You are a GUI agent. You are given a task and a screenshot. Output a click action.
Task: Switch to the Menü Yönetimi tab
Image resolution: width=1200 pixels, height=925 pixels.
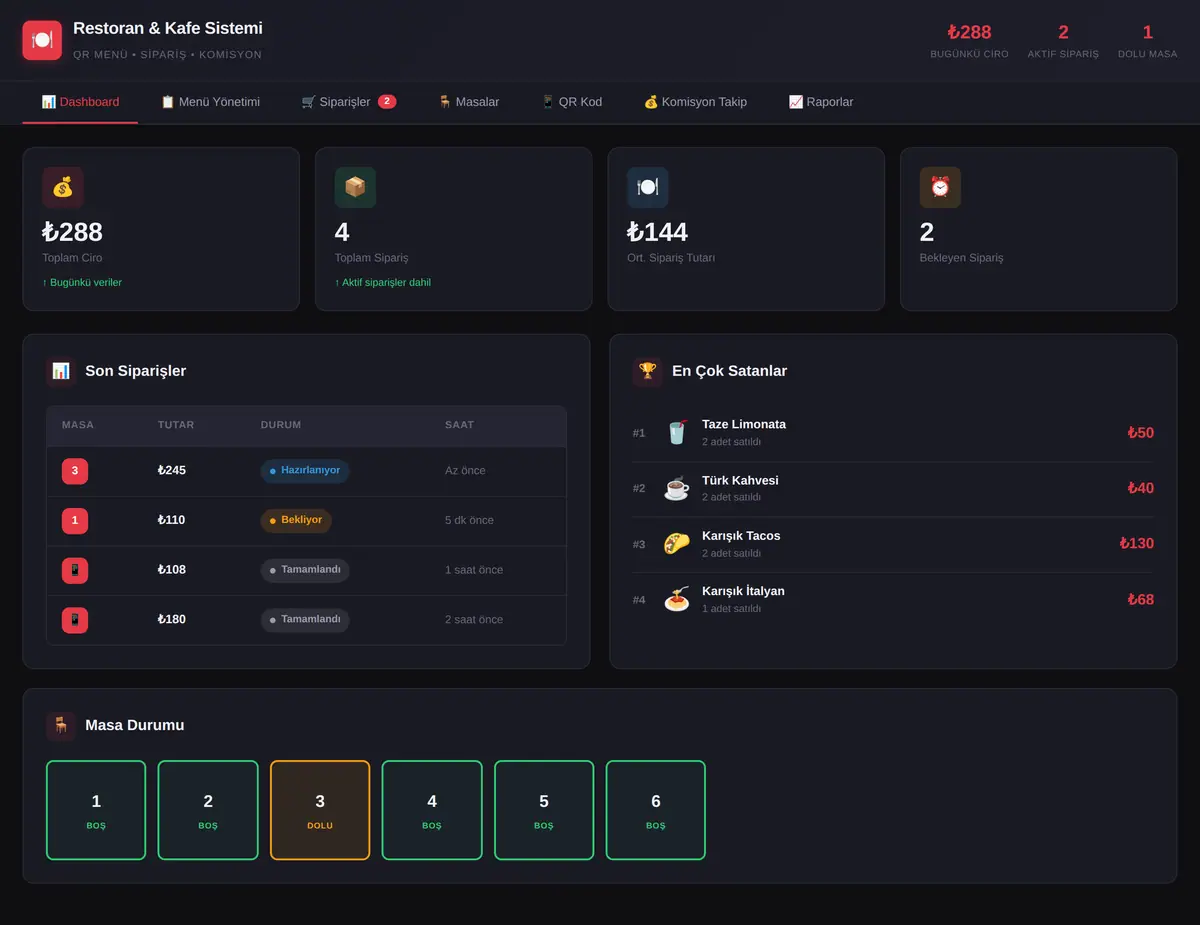tap(210, 102)
